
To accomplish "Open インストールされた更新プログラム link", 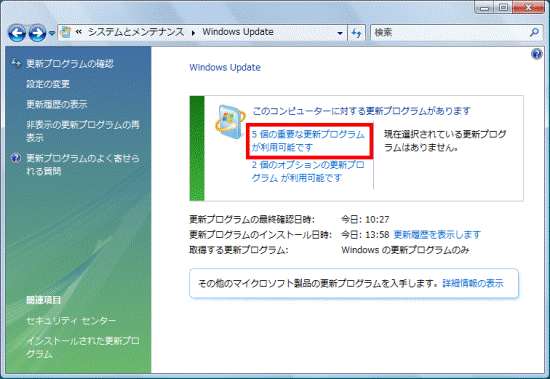I will [x=83, y=347].
